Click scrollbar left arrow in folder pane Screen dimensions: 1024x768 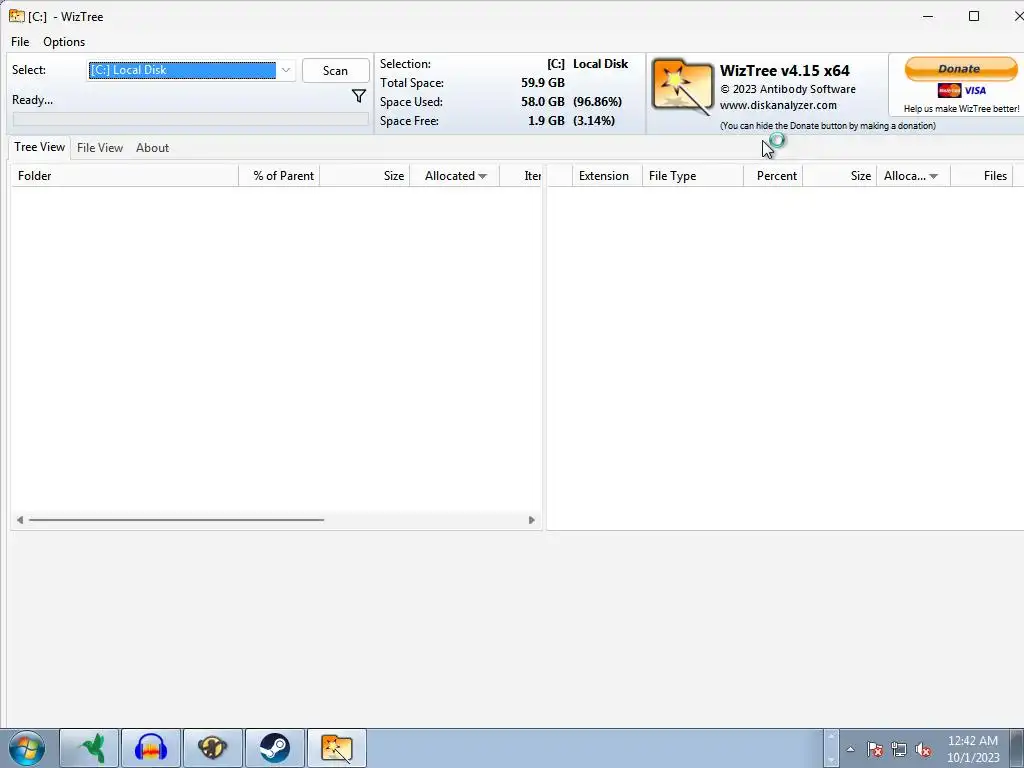(20, 520)
